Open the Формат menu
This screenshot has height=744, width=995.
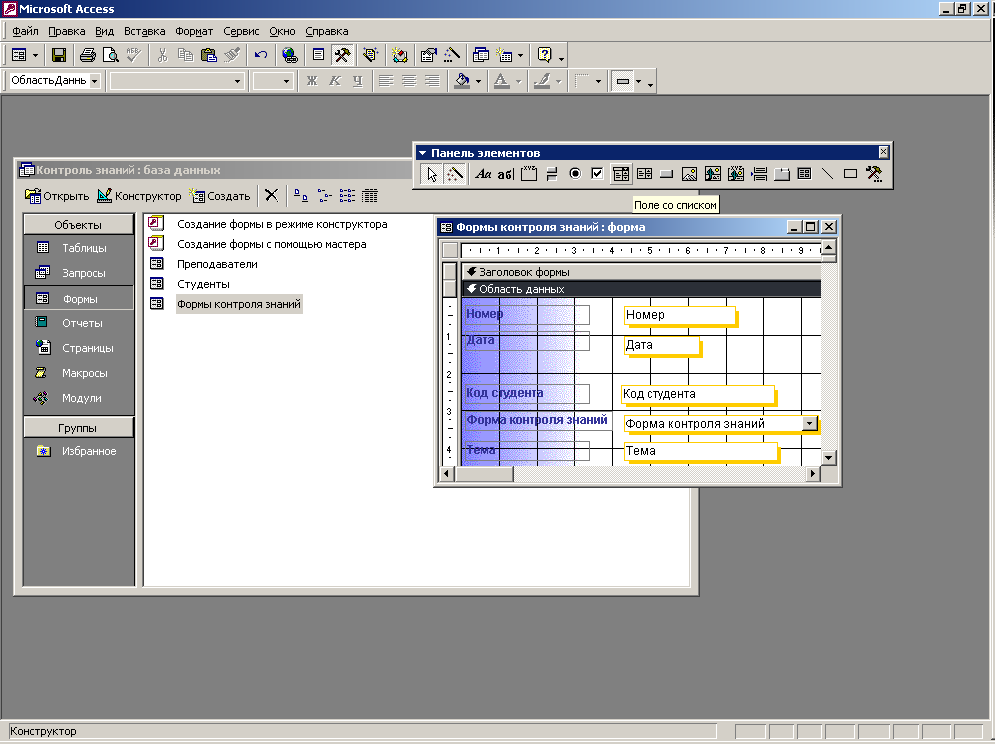click(194, 31)
